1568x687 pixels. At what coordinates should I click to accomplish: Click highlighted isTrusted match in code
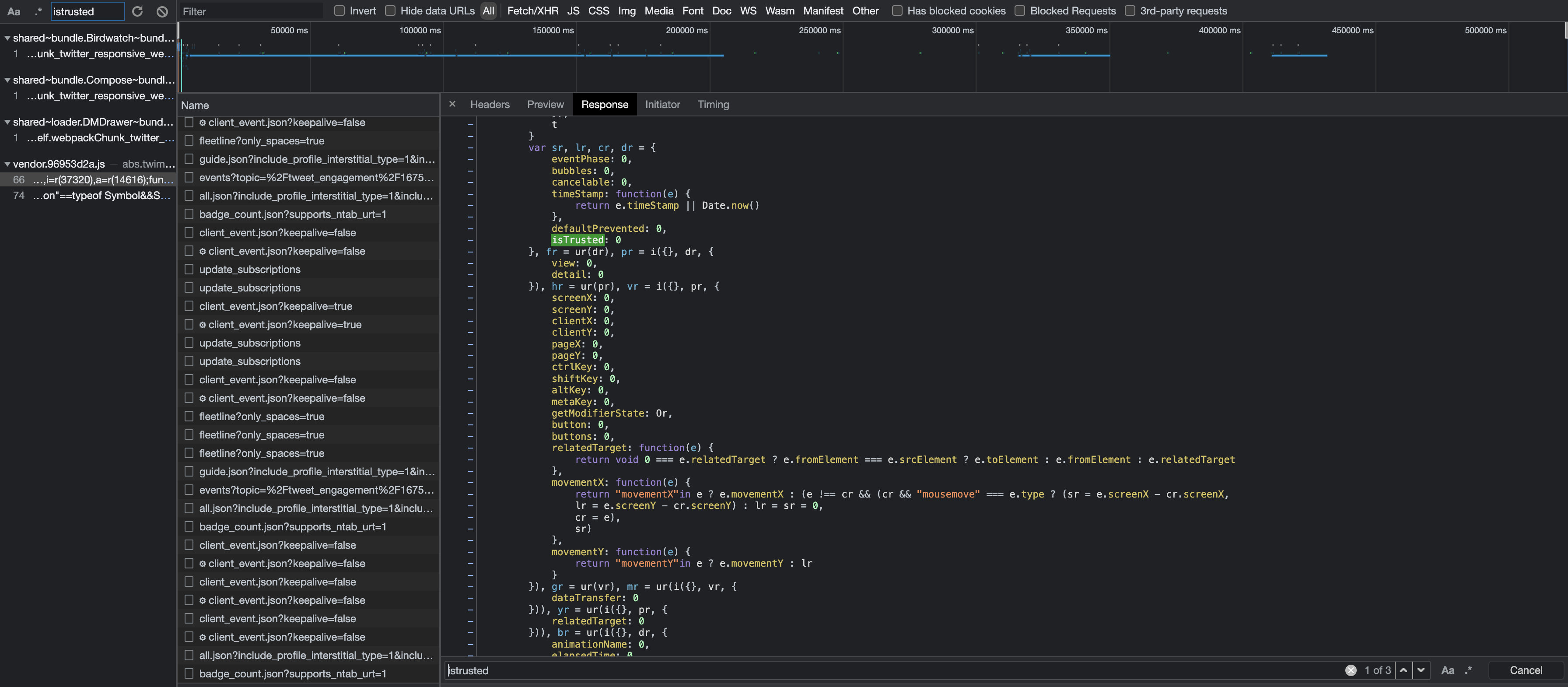(577, 240)
